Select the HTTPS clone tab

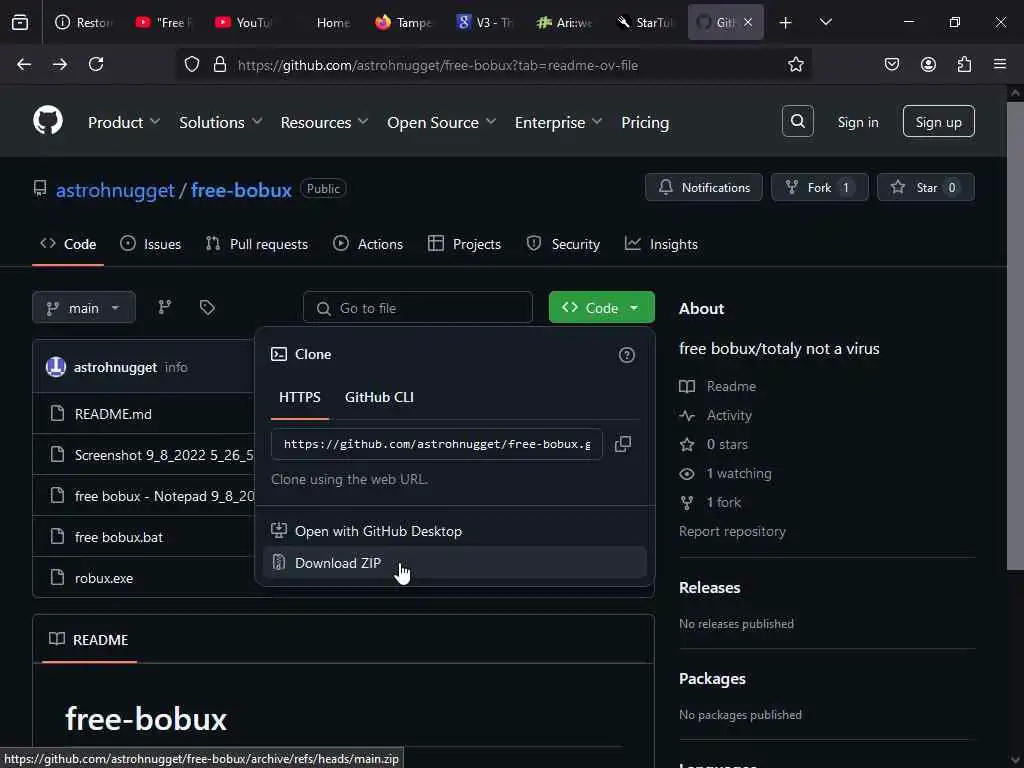(300, 397)
